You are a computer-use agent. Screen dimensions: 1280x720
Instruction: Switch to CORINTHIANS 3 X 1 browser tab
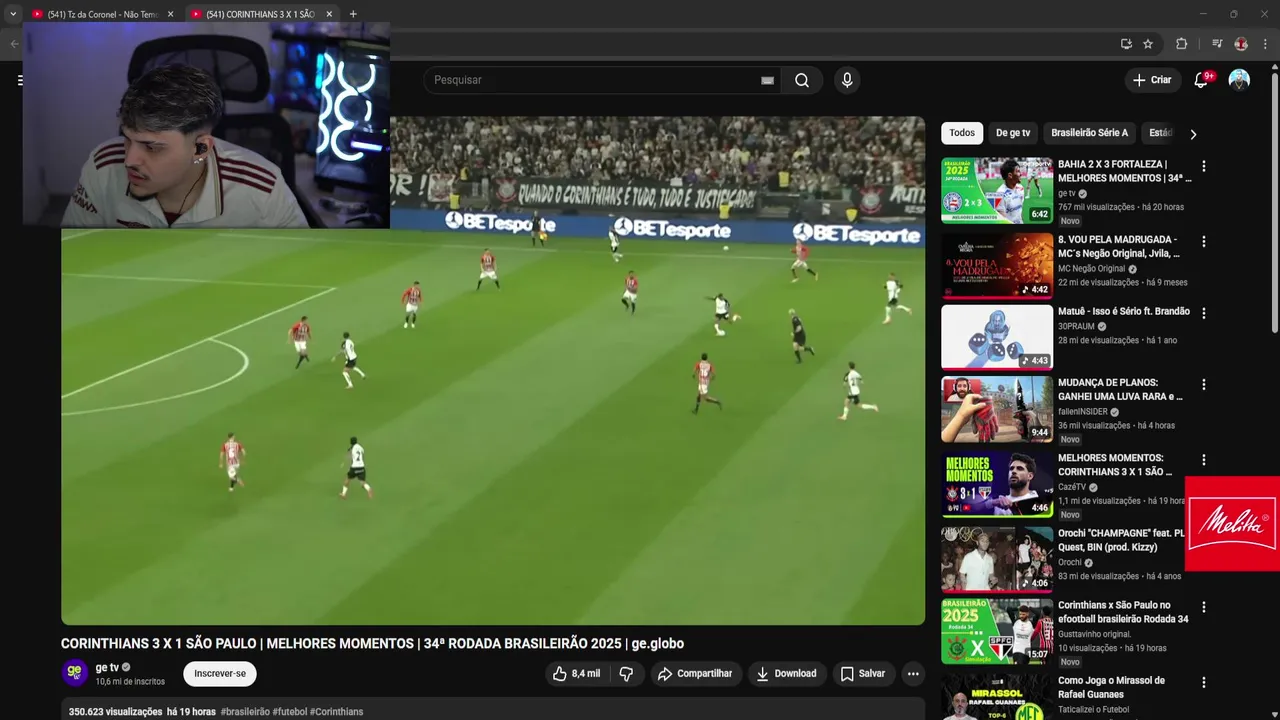tap(262, 14)
